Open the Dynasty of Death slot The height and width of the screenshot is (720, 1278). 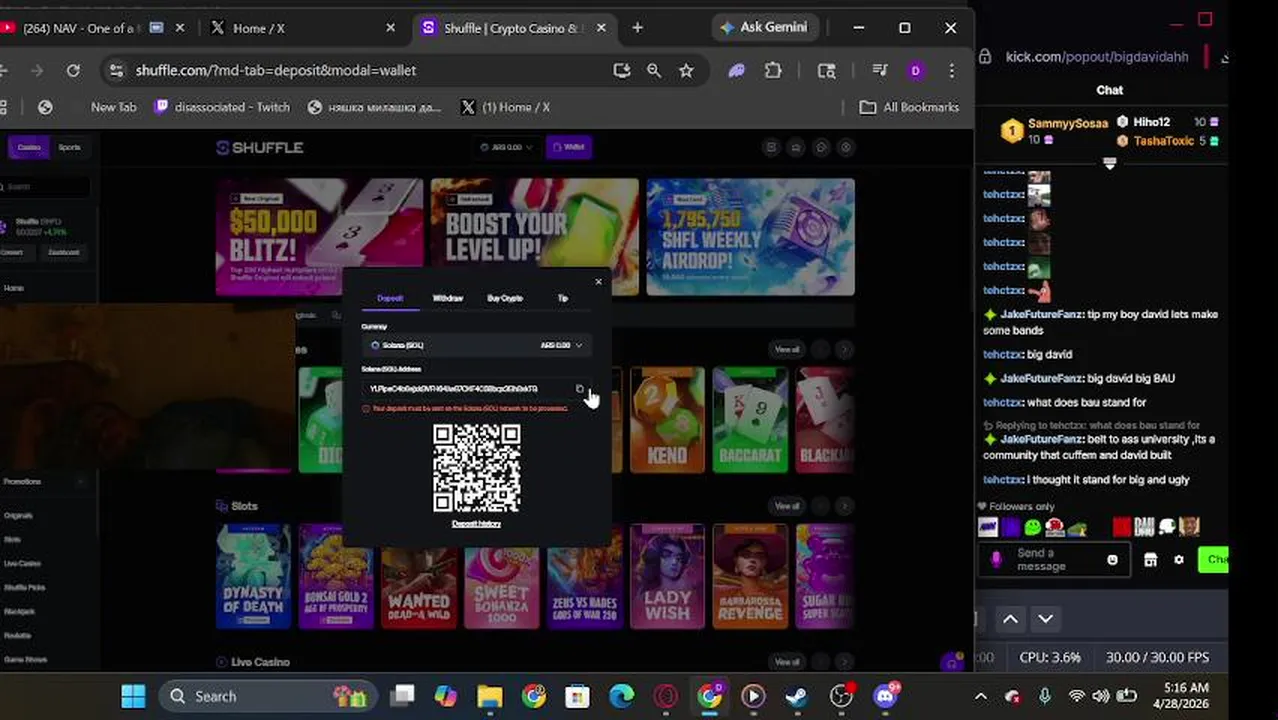click(253, 576)
